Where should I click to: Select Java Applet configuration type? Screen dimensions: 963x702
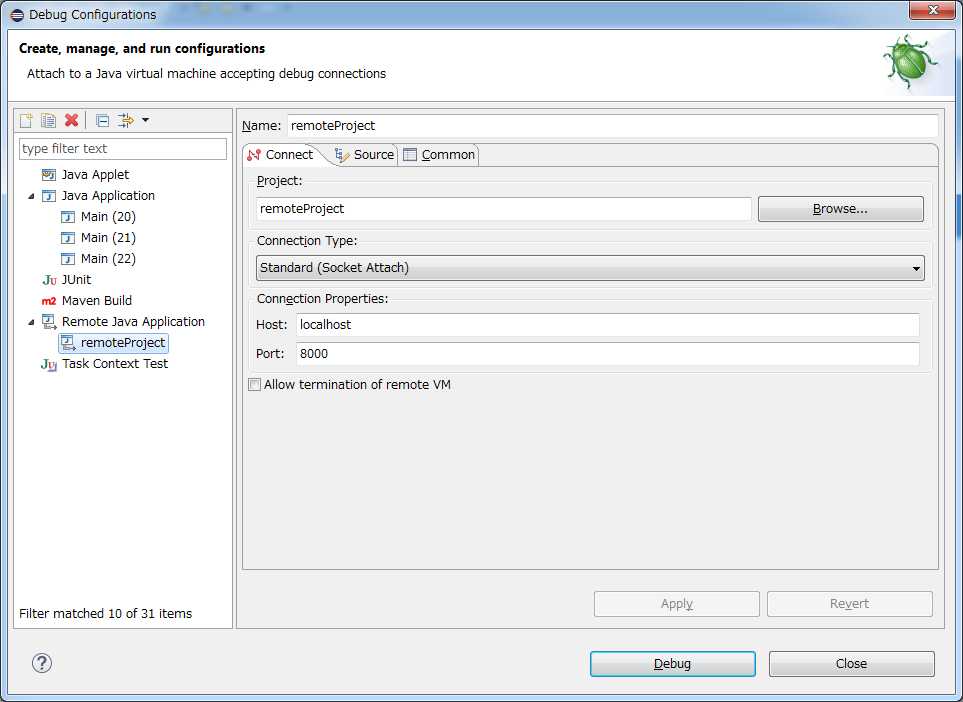click(95, 175)
